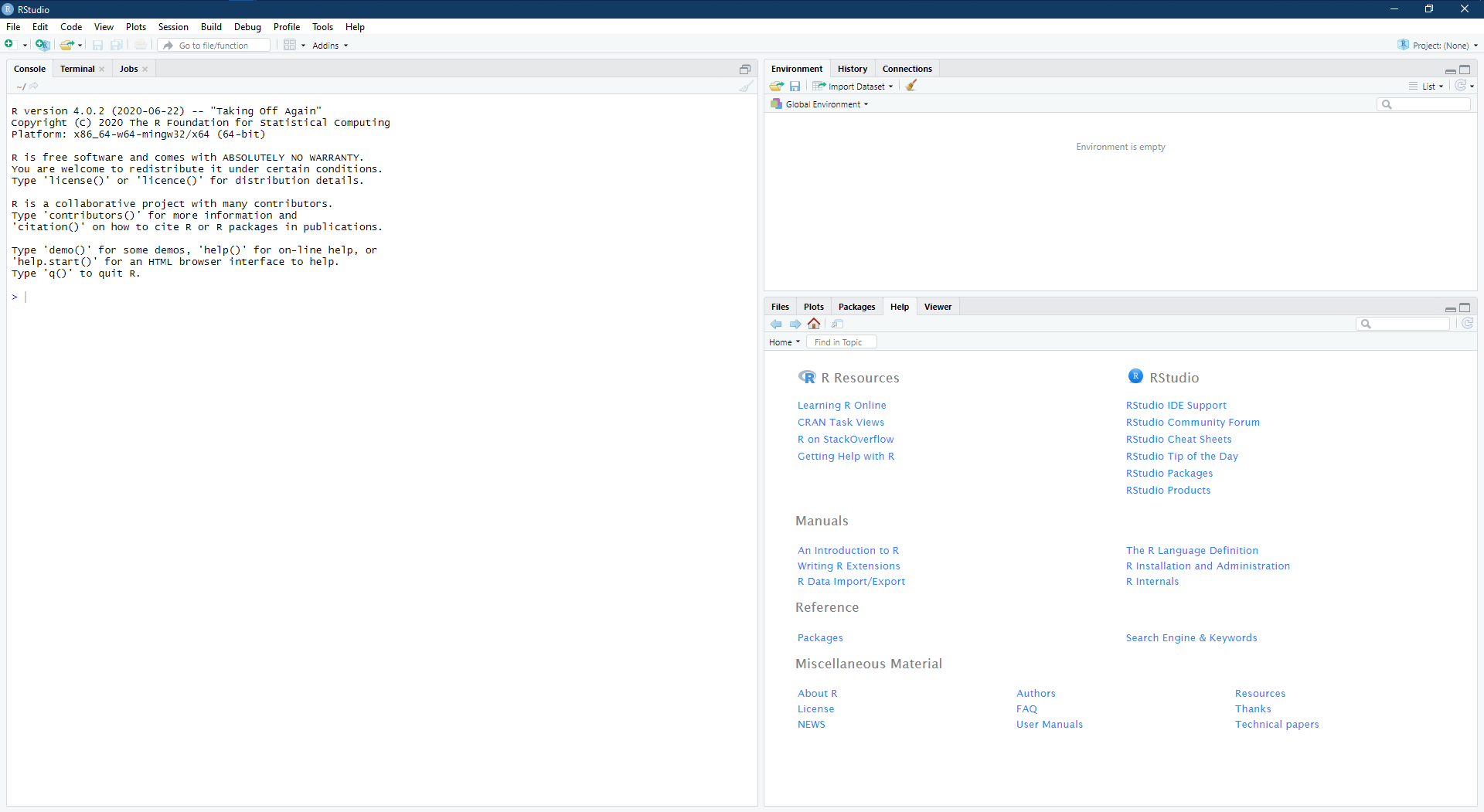
Task: Close the Terminal tab
Action: point(102,69)
